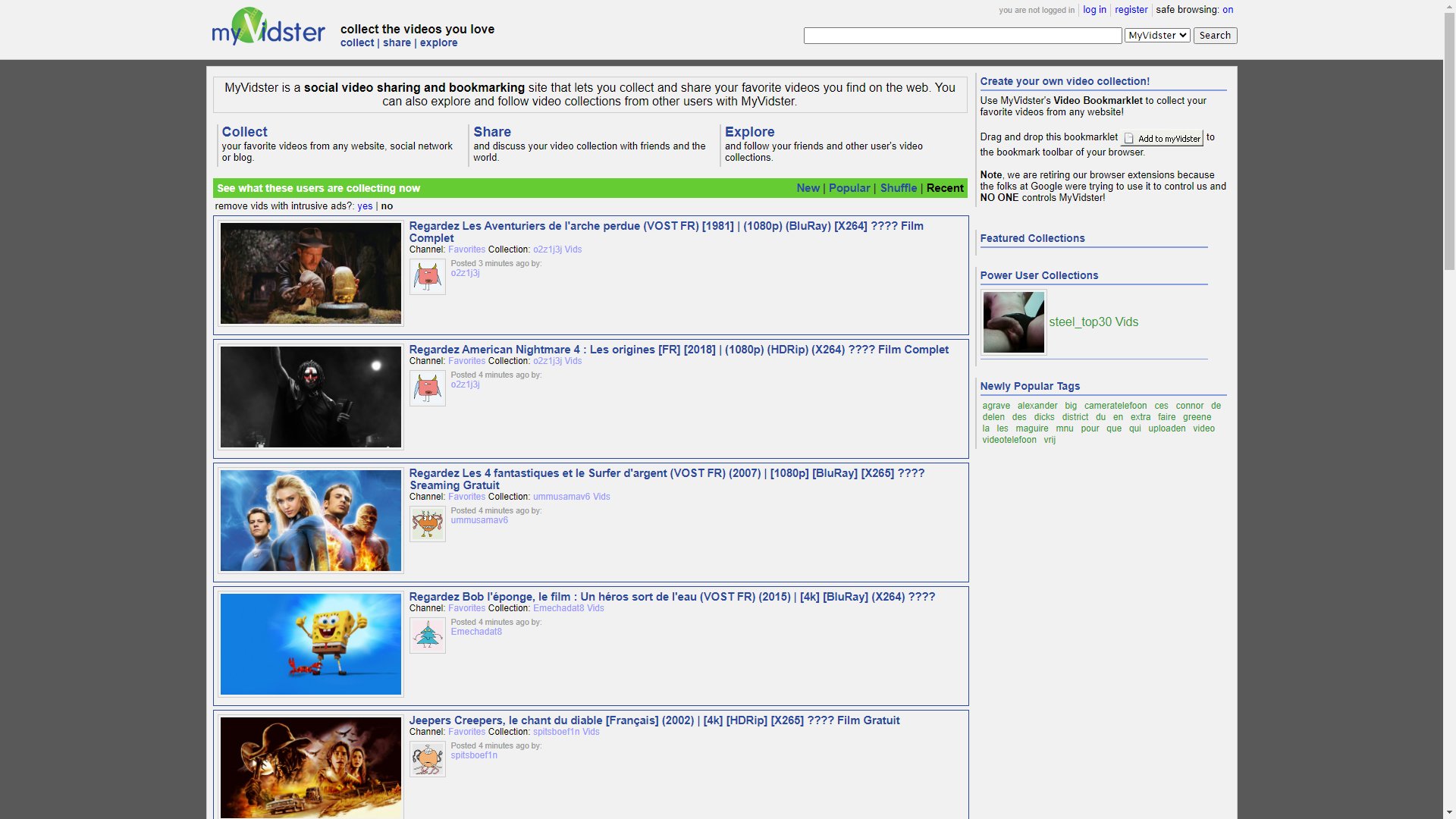Switch to the New tab
The width and height of the screenshot is (1456, 819).
(808, 188)
